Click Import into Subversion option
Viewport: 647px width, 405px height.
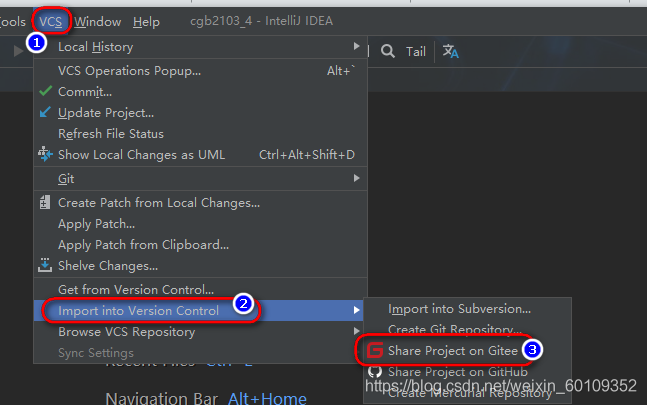[459, 309]
